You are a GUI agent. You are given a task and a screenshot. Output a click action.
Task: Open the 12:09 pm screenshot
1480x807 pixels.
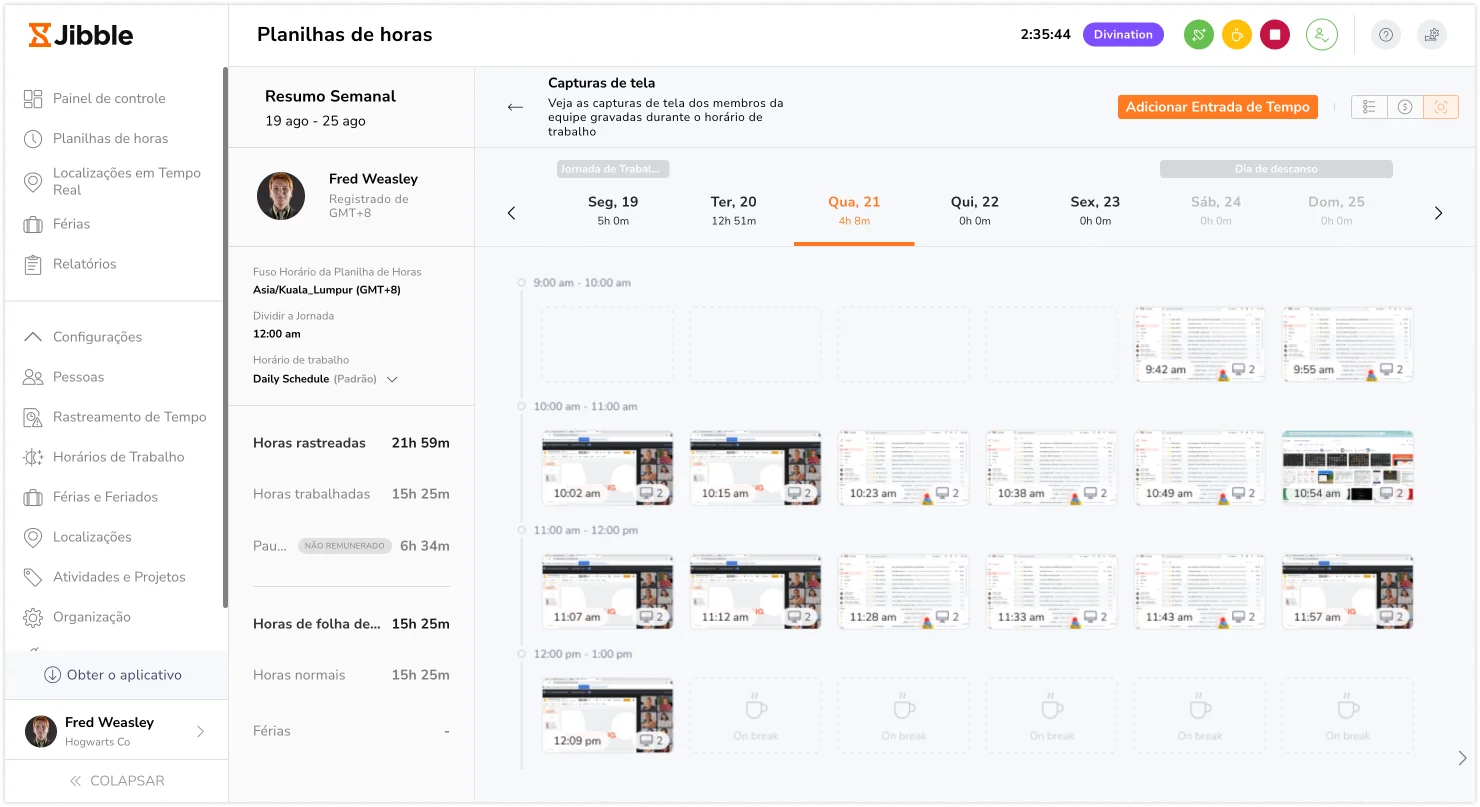(x=607, y=716)
